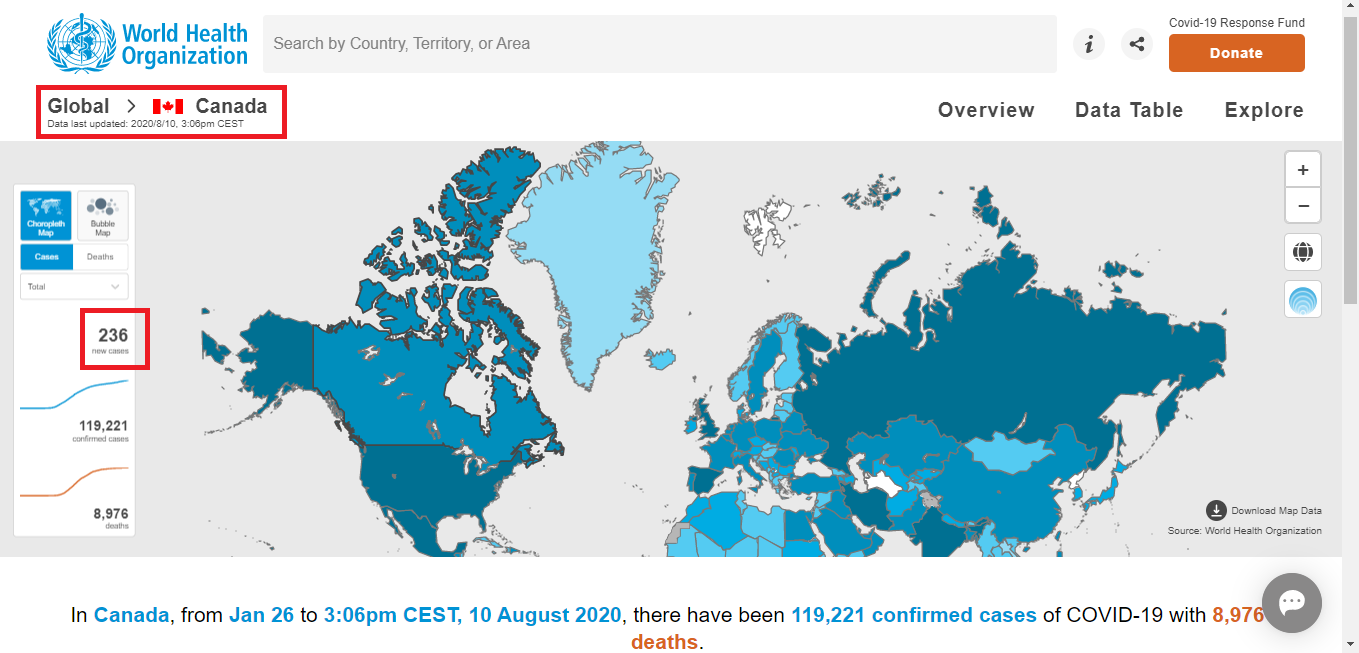Image resolution: width=1359 pixels, height=653 pixels.
Task: Click the Canada flag in the breadcrumb
Action: click(x=168, y=106)
